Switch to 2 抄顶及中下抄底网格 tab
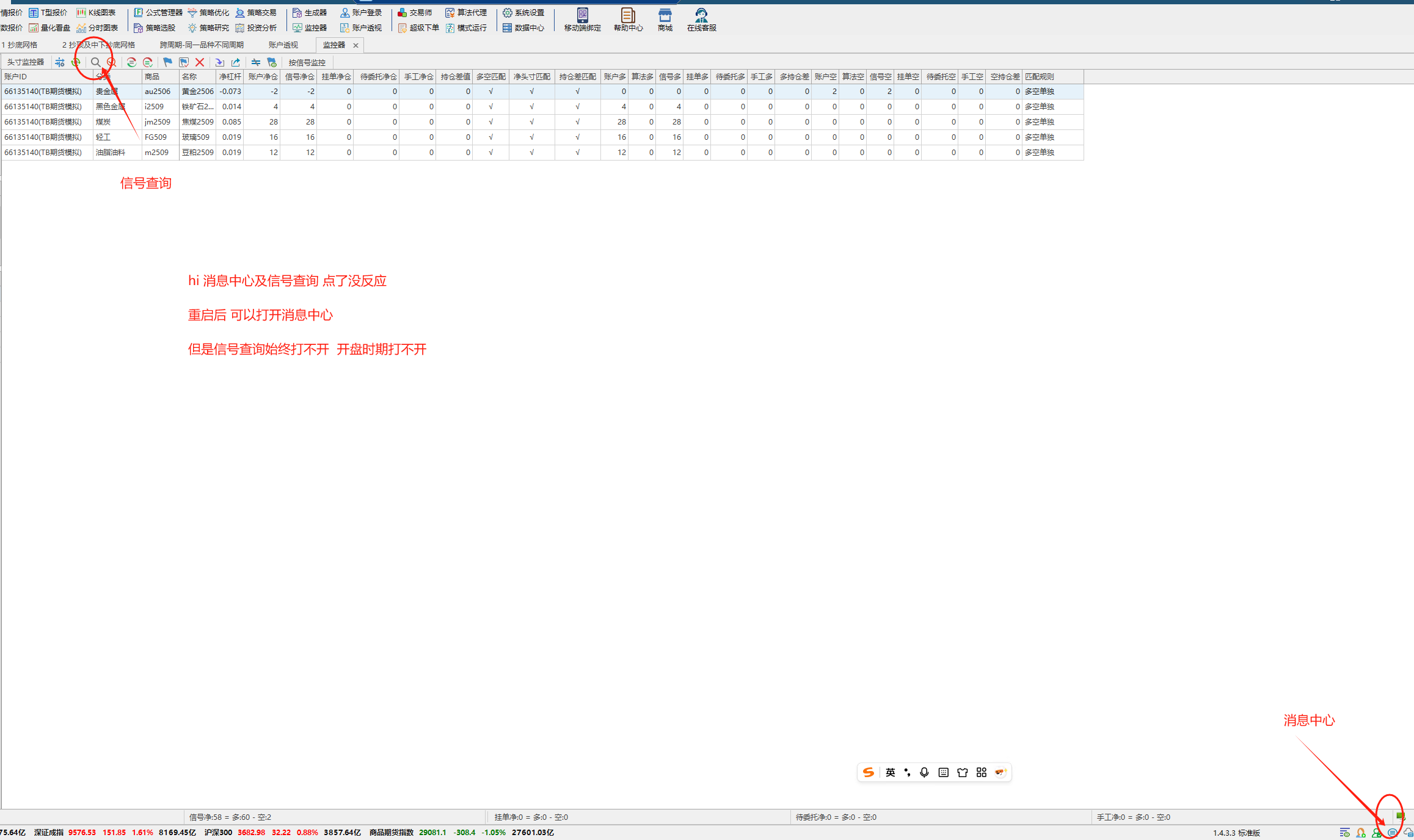The width and height of the screenshot is (1414, 840). click(98, 45)
